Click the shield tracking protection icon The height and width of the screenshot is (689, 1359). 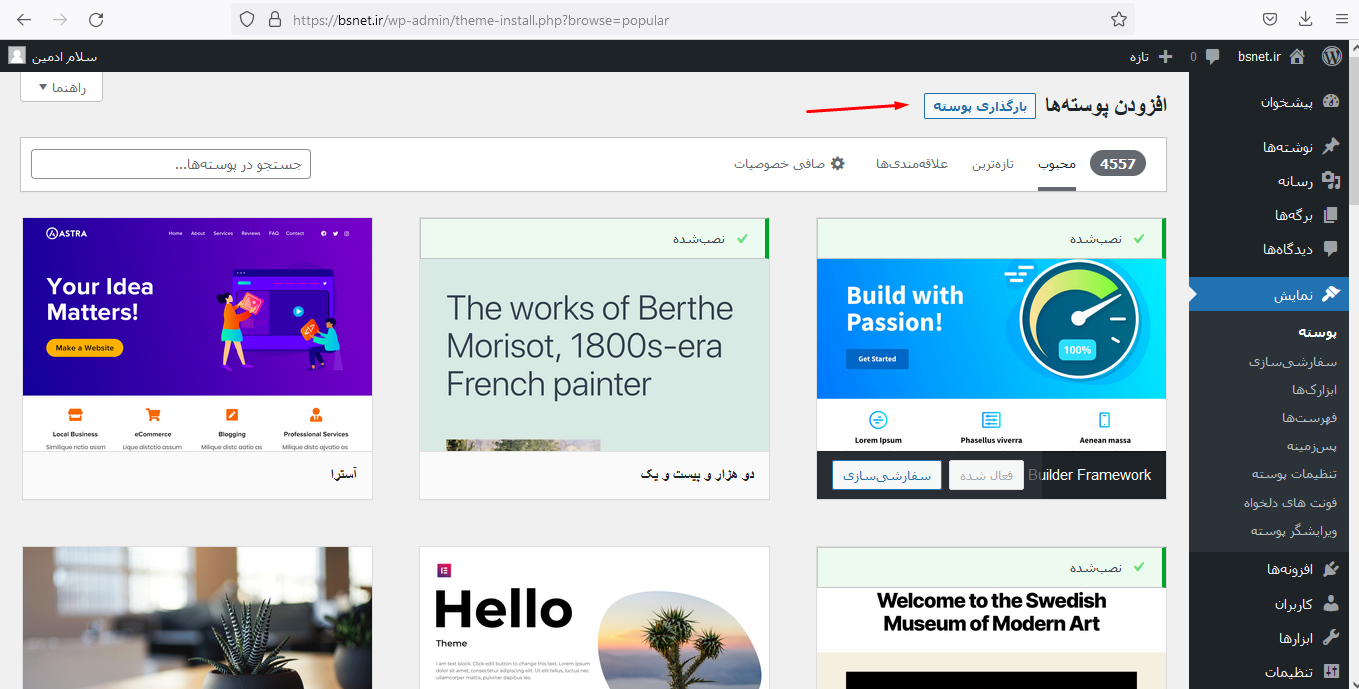(x=247, y=19)
